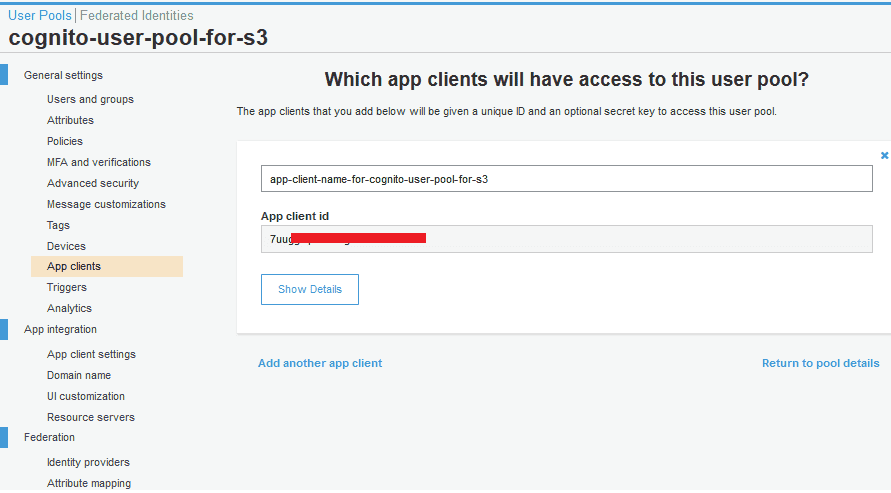Open Users and groups page
Screen dimensions: 891x493
pos(90,99)
